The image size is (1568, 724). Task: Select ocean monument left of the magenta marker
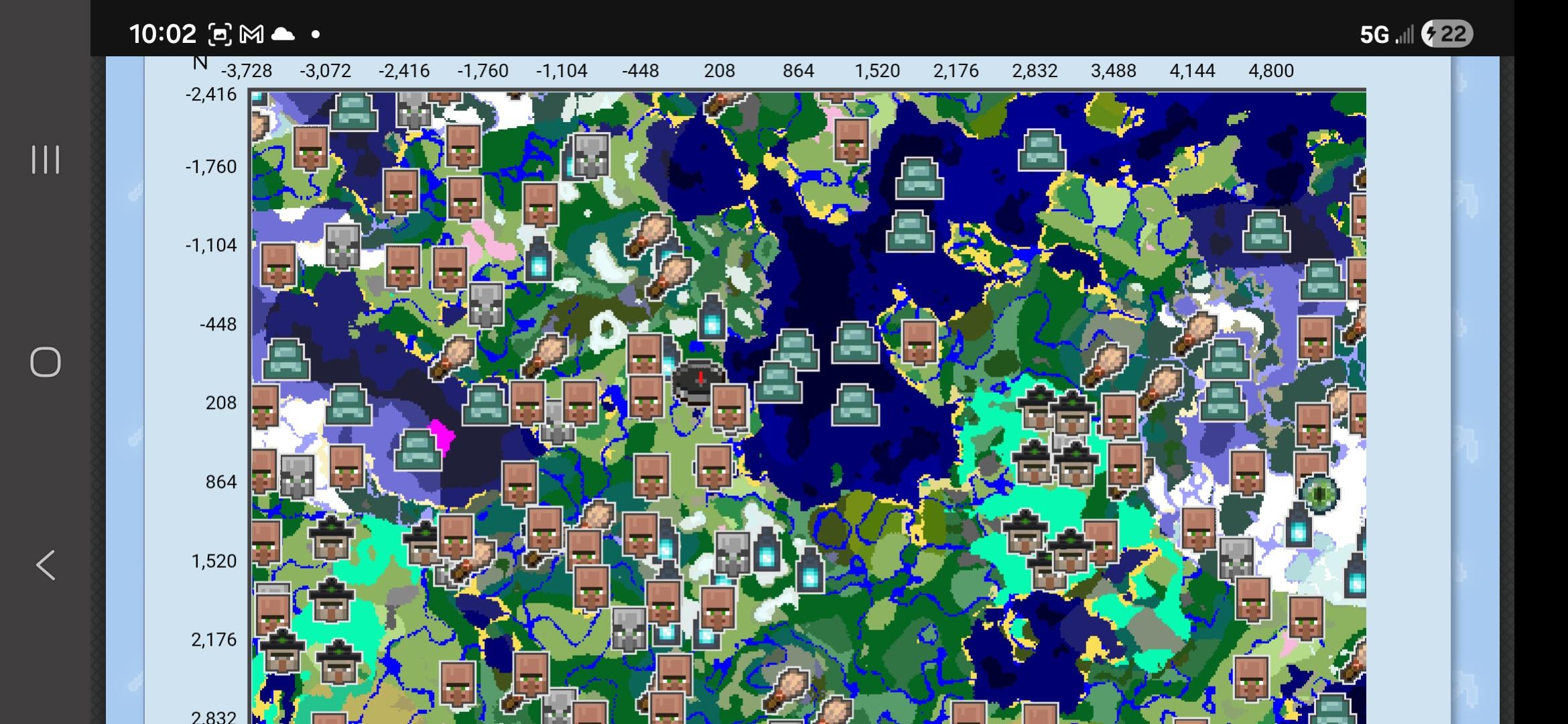click(x=418, y=450)
